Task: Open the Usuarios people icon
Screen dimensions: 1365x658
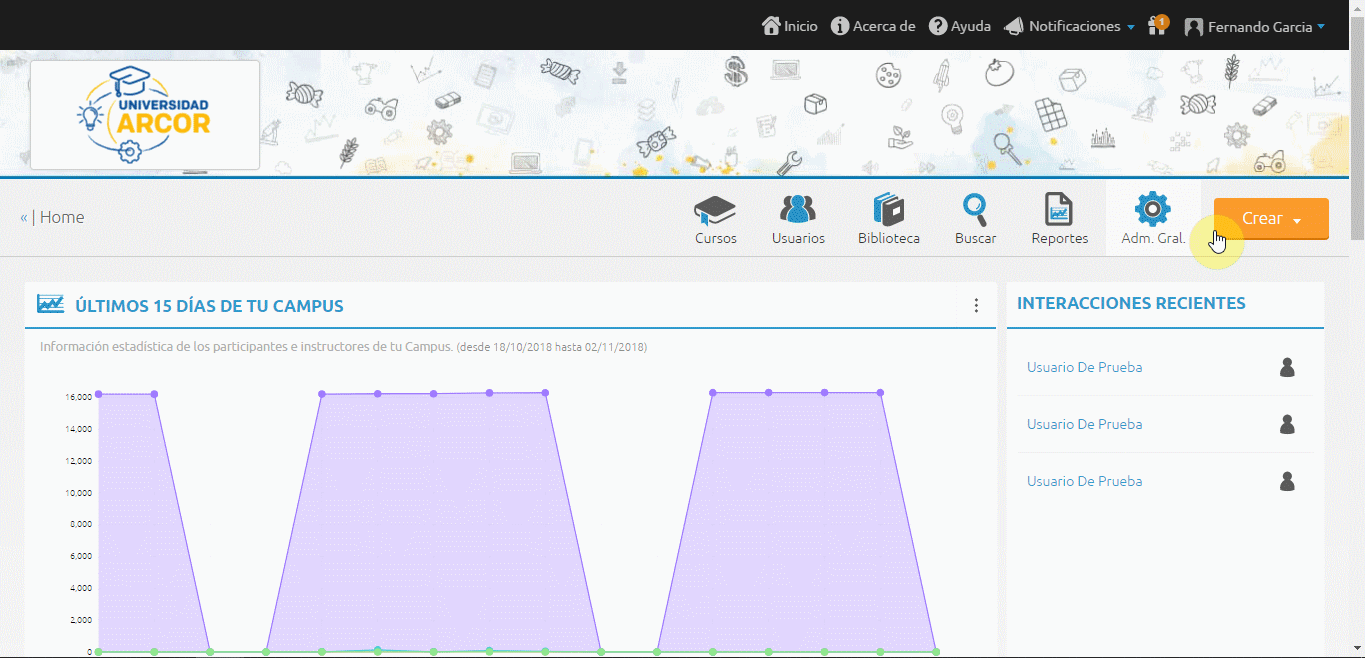Action: [x=798, y=210]
